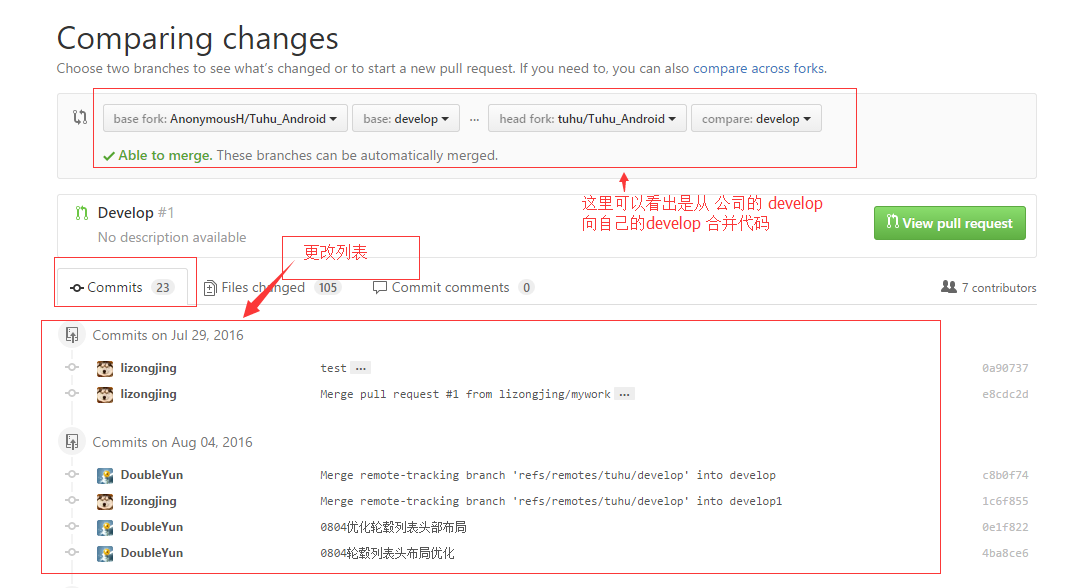This screenshot has width=1084, height=588.
Task: Open author DoubleYun on the 0804优化轮毂列表头部布局 commit
Action: coord(152,527)
